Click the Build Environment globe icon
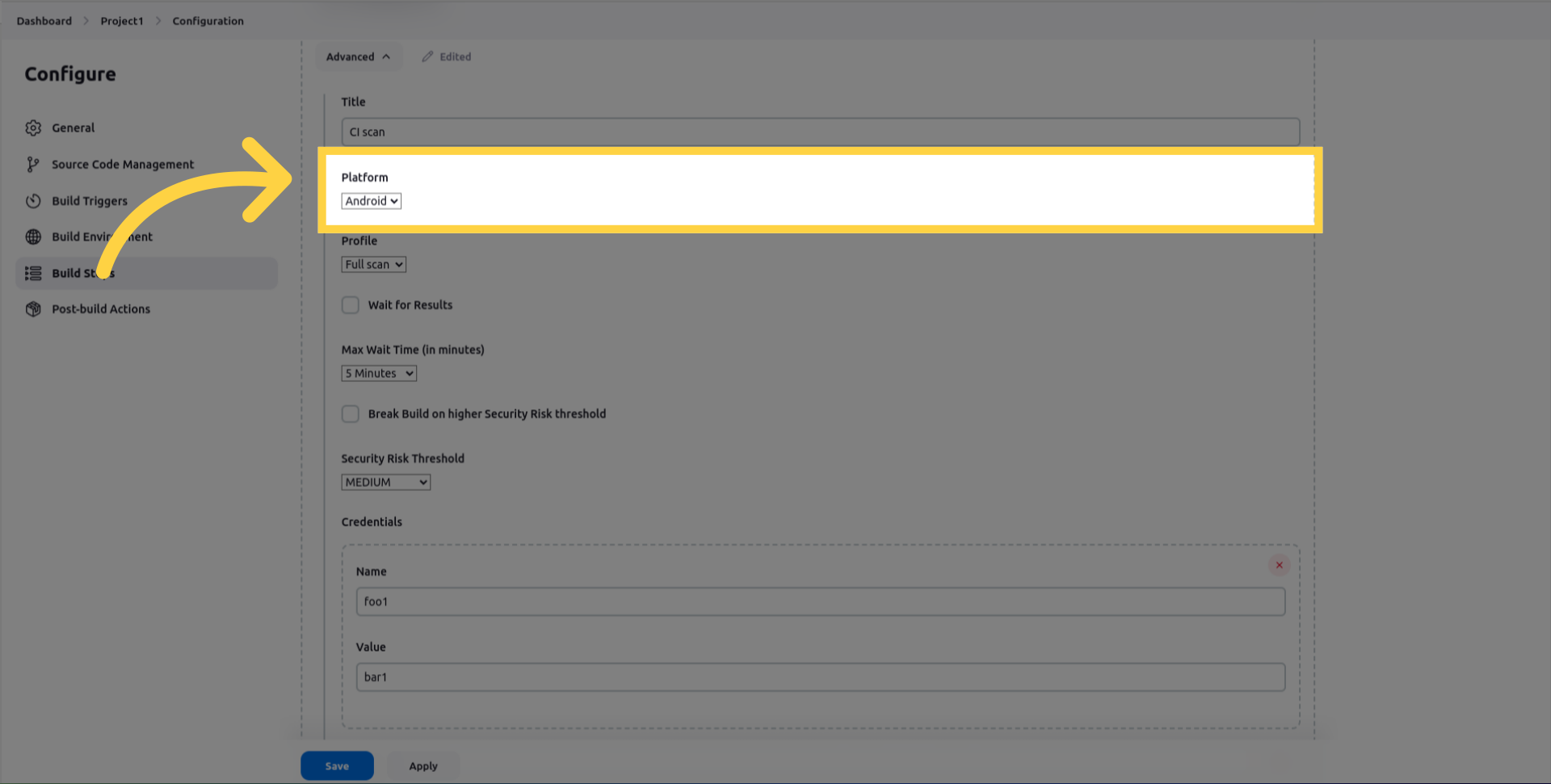Image resolution: width=1551 pixels, height=784 pixels. (x=33, y=237)
